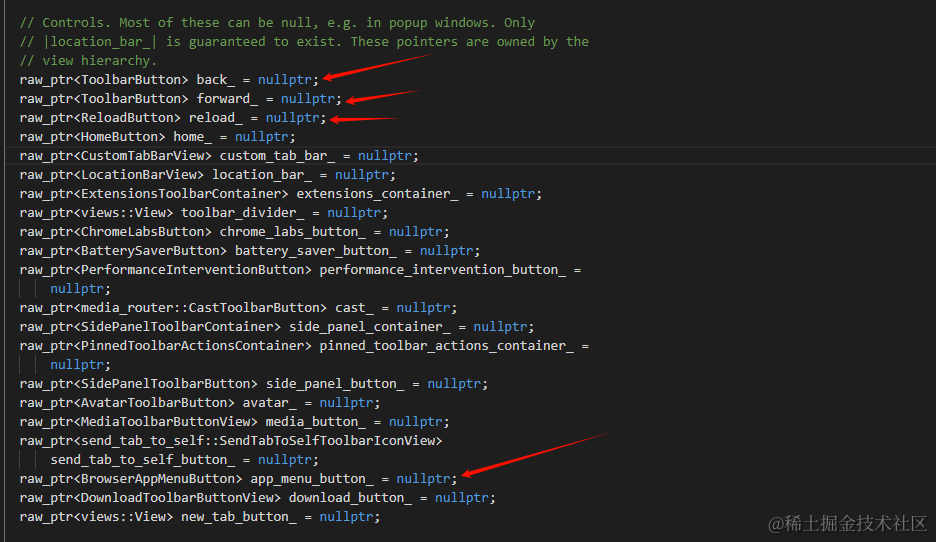The height and width of the screenshot is (542, 936).
Task: Click 'side_panel_button_' identifier
Action: [x=335, y=384]
